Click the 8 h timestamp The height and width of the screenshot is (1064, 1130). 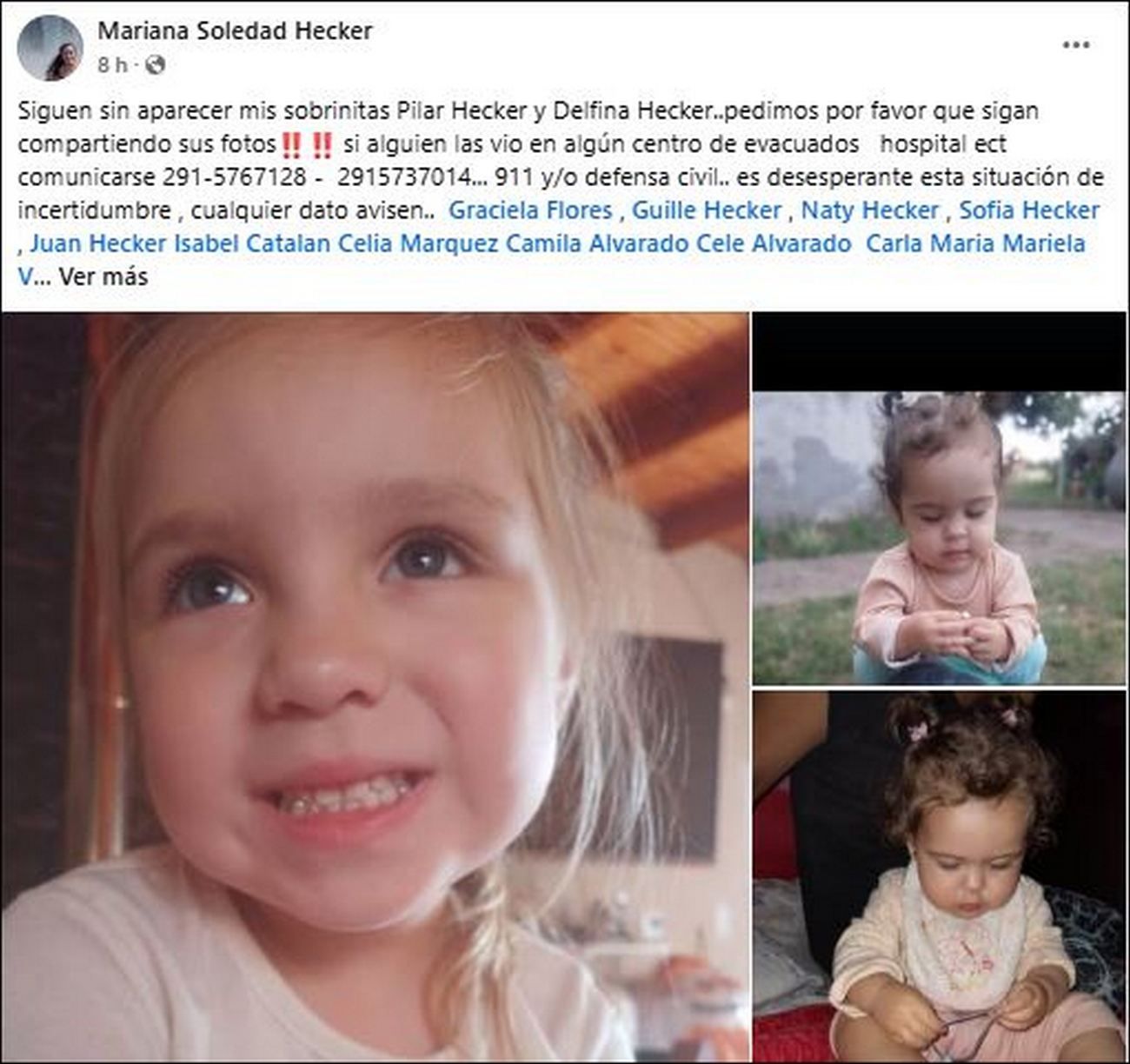[x=112, y=64]
